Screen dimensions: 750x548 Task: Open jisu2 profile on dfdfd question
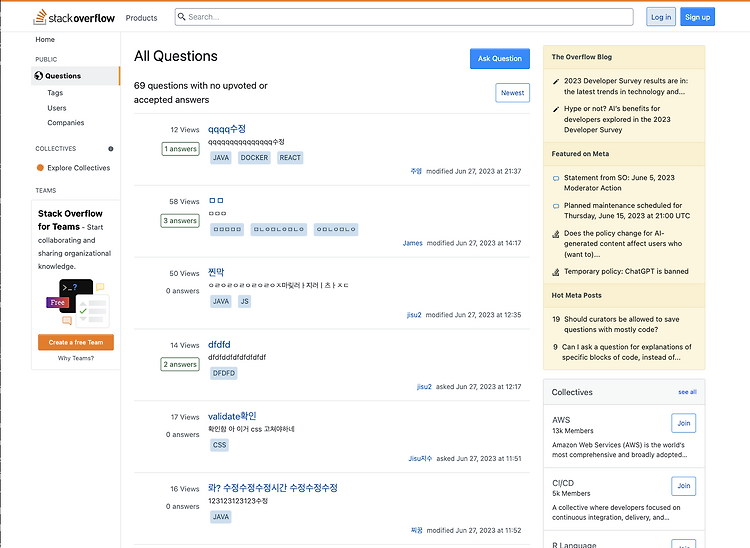click(424, 387)
